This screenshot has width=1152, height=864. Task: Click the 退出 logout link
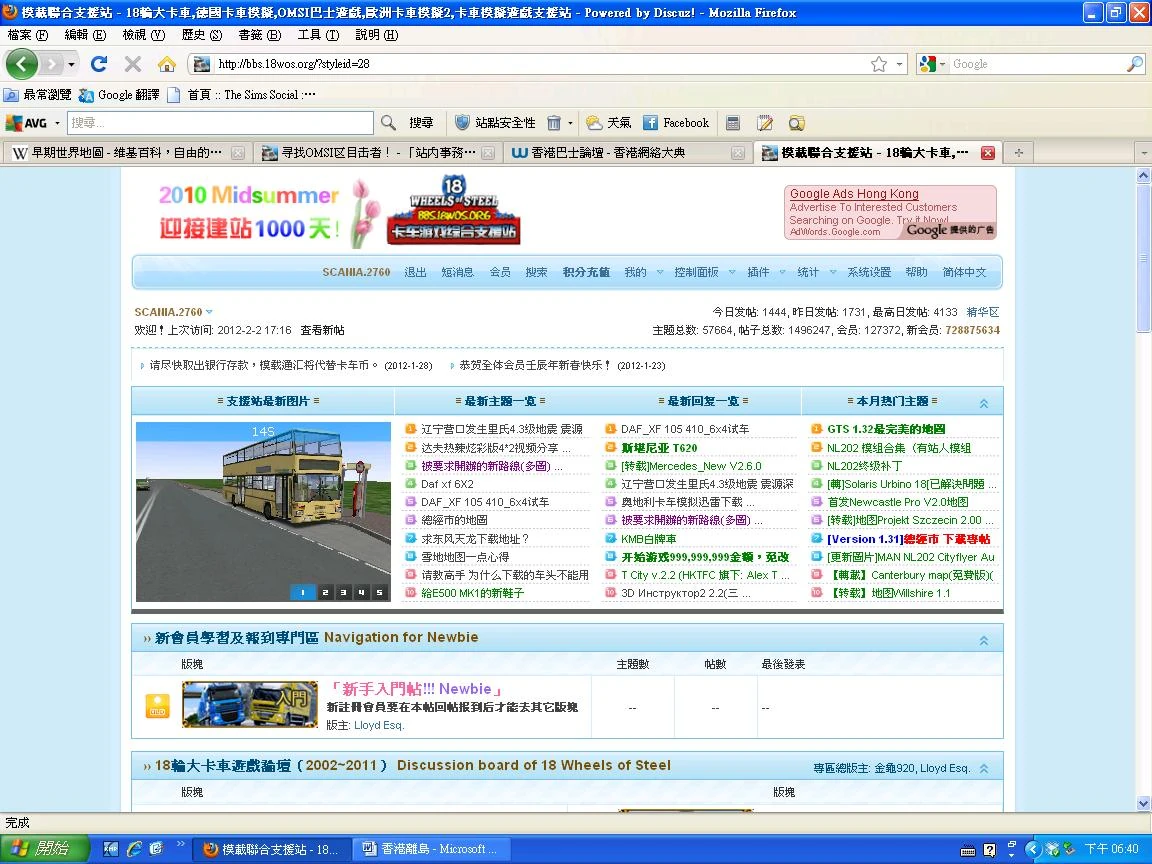point(415,272)
